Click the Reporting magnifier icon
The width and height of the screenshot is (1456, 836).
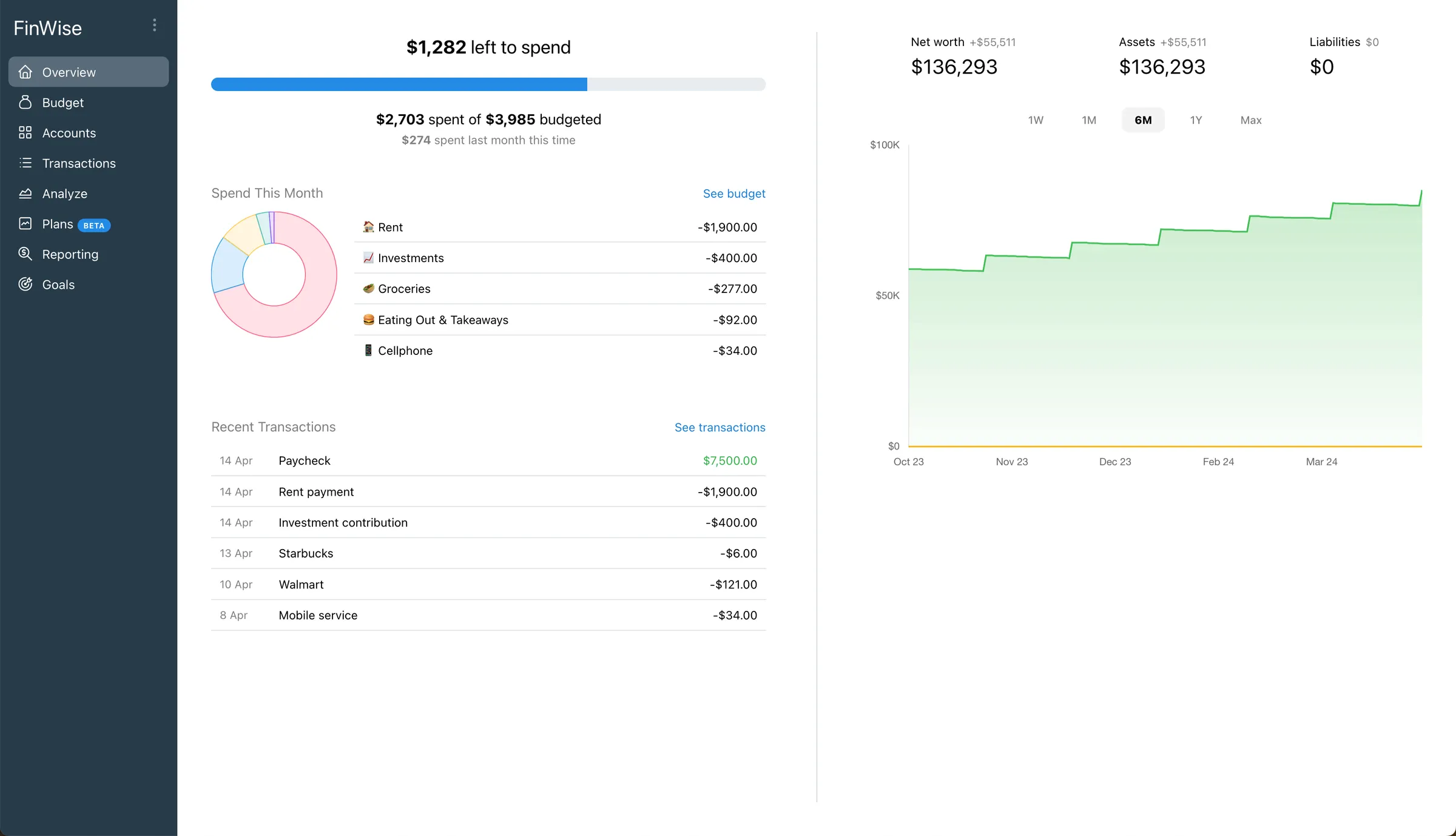pos(25,254)
